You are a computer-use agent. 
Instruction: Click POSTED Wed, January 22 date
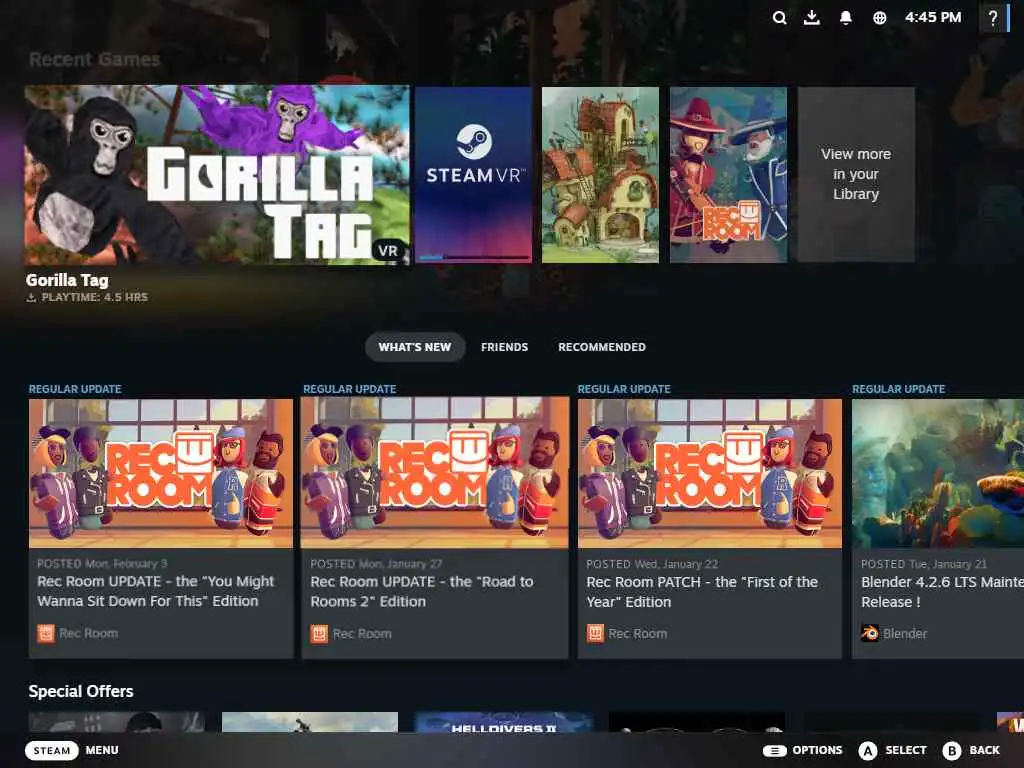click(652, 564)
